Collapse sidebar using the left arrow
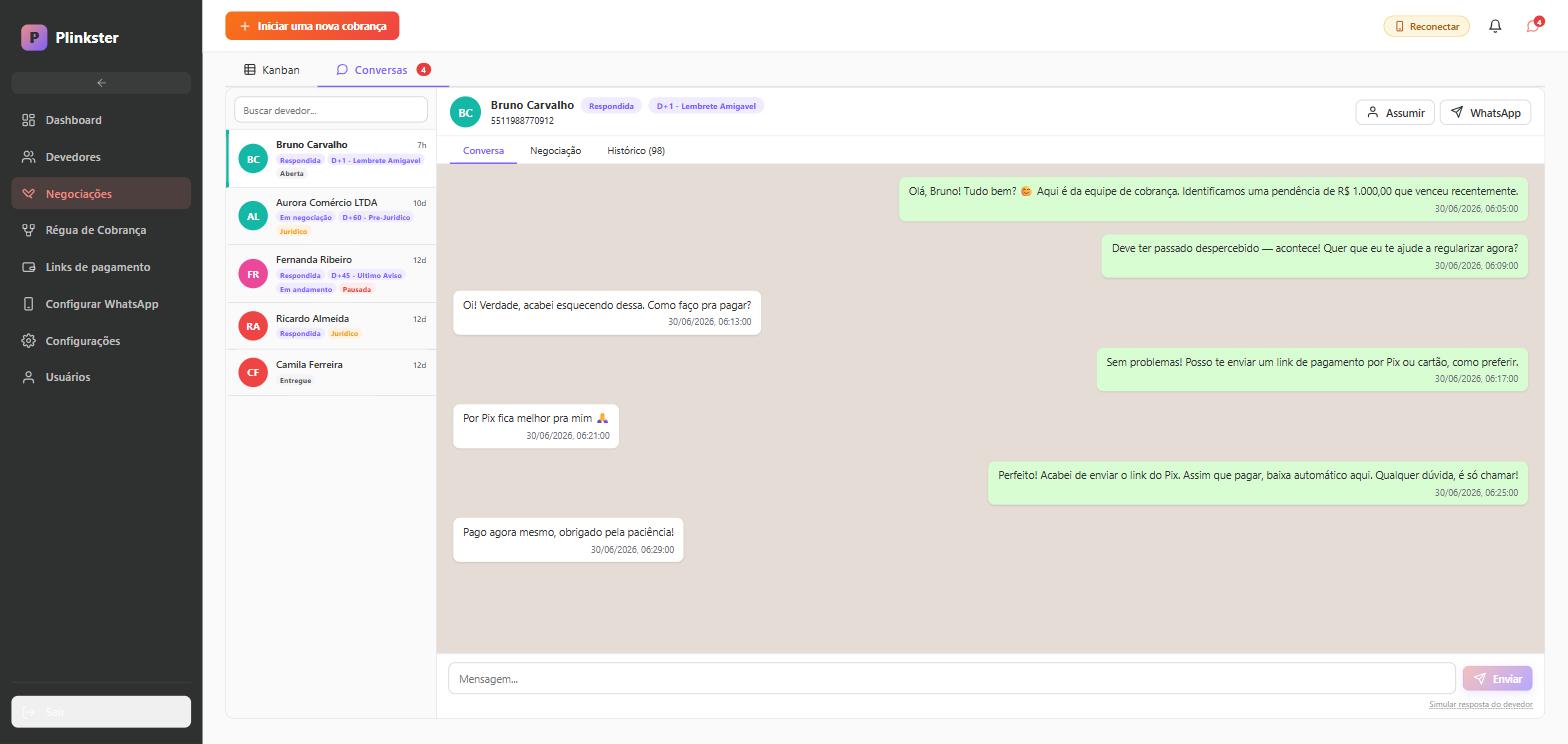 [x=101, y=83]
